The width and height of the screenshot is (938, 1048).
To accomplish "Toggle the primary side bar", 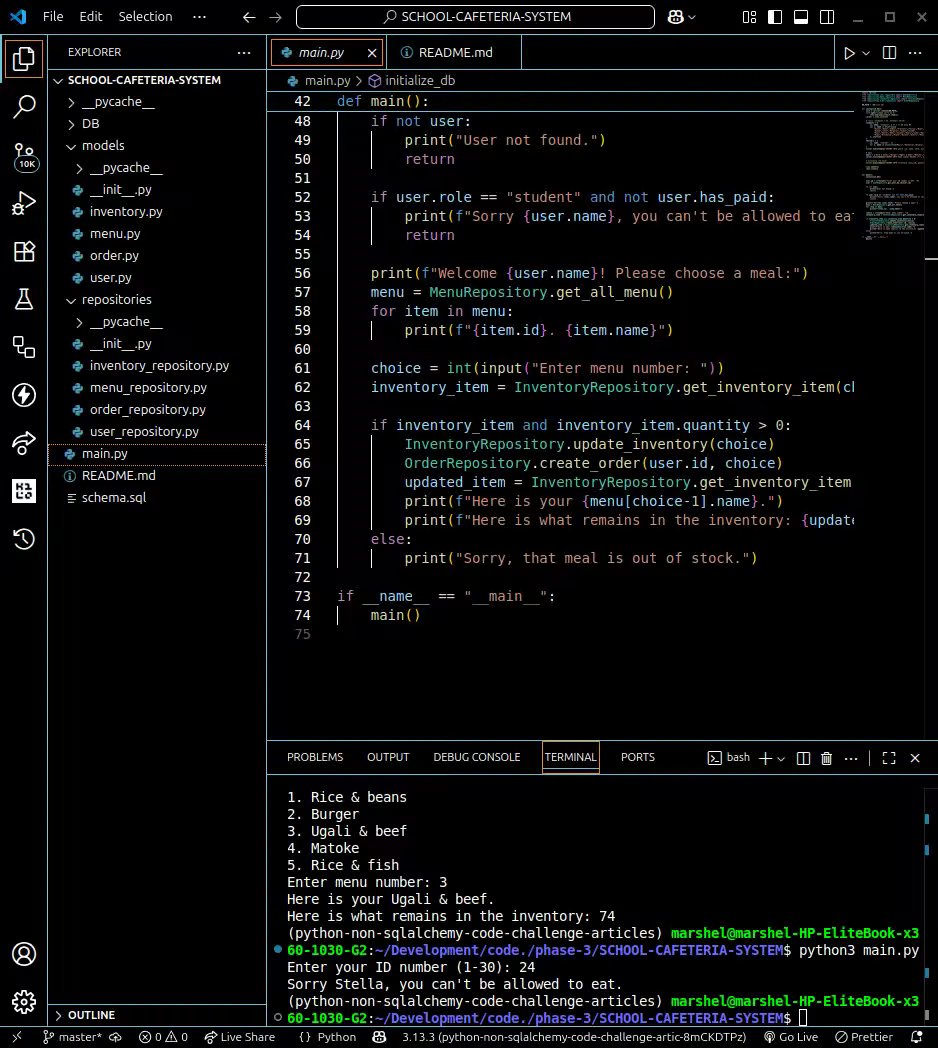I will (x=775, y=17).
